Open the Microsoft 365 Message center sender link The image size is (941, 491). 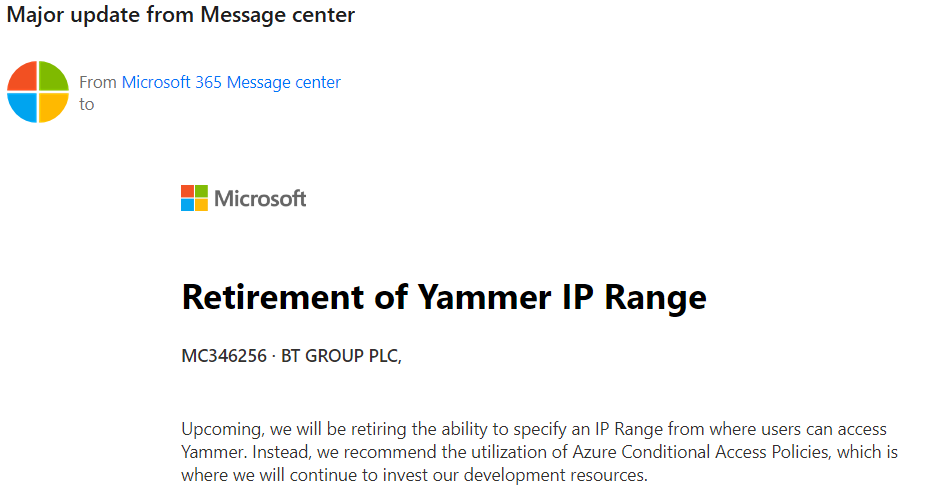tap(231, 82)
